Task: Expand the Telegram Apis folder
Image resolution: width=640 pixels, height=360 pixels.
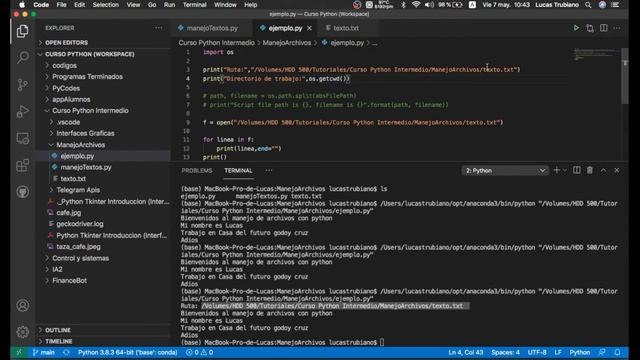Action: click(x=78, y=190)
